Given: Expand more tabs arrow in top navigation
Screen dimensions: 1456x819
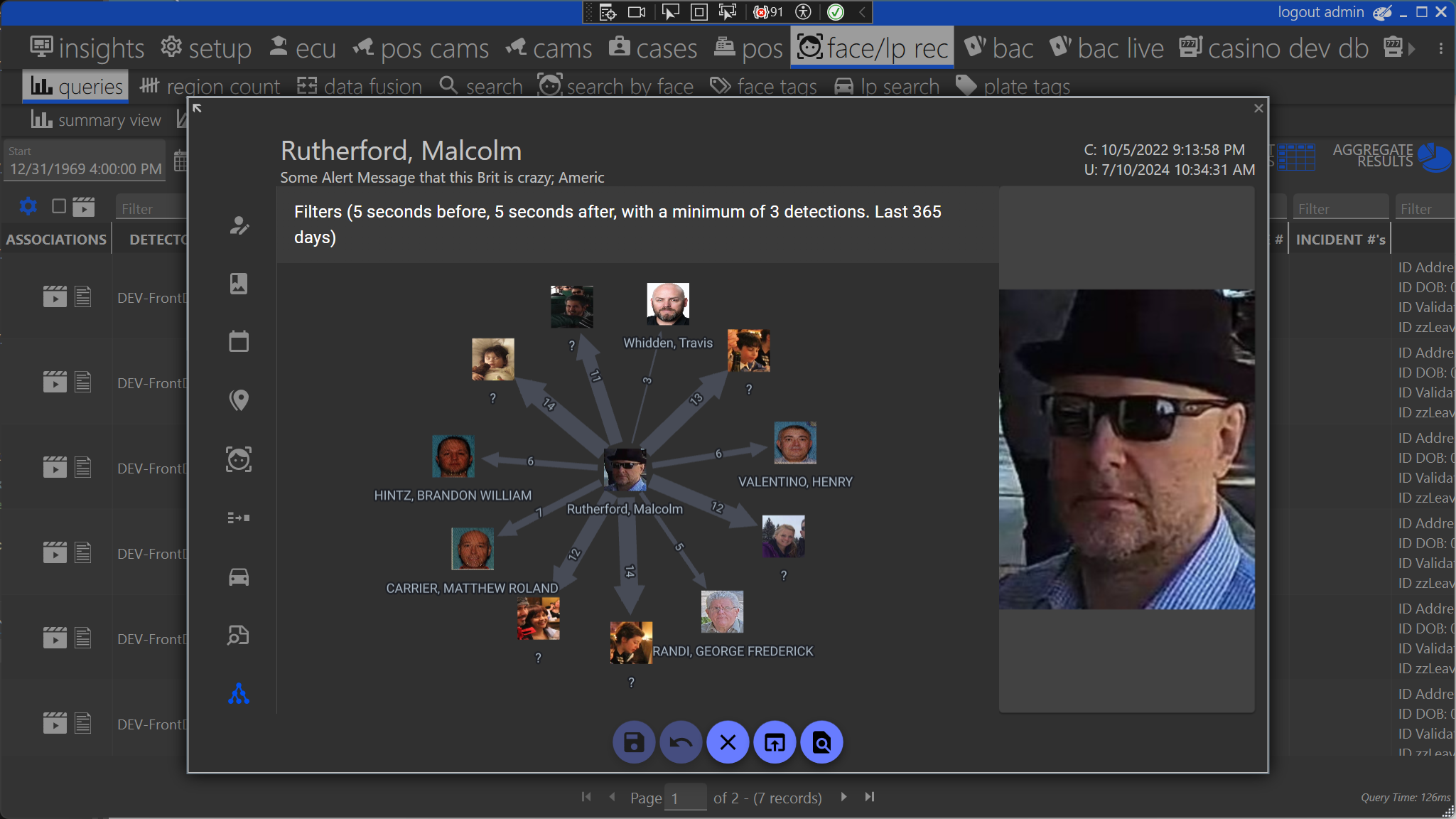Looking at the screenshot, I should 1412,48.
